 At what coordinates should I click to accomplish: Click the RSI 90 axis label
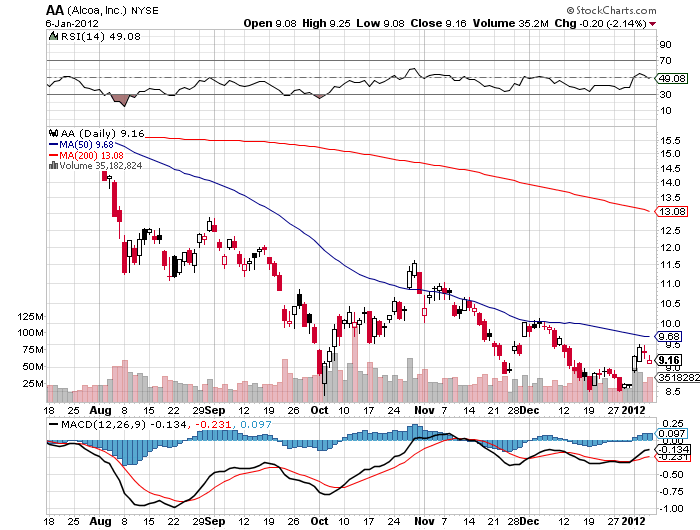tap(666, 45)
